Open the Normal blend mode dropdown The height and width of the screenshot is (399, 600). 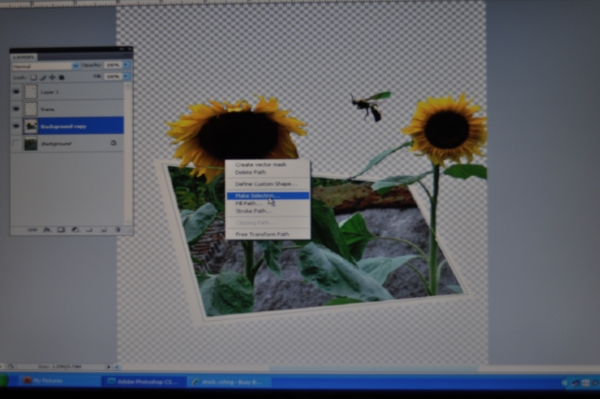click(x=46, y=66)
